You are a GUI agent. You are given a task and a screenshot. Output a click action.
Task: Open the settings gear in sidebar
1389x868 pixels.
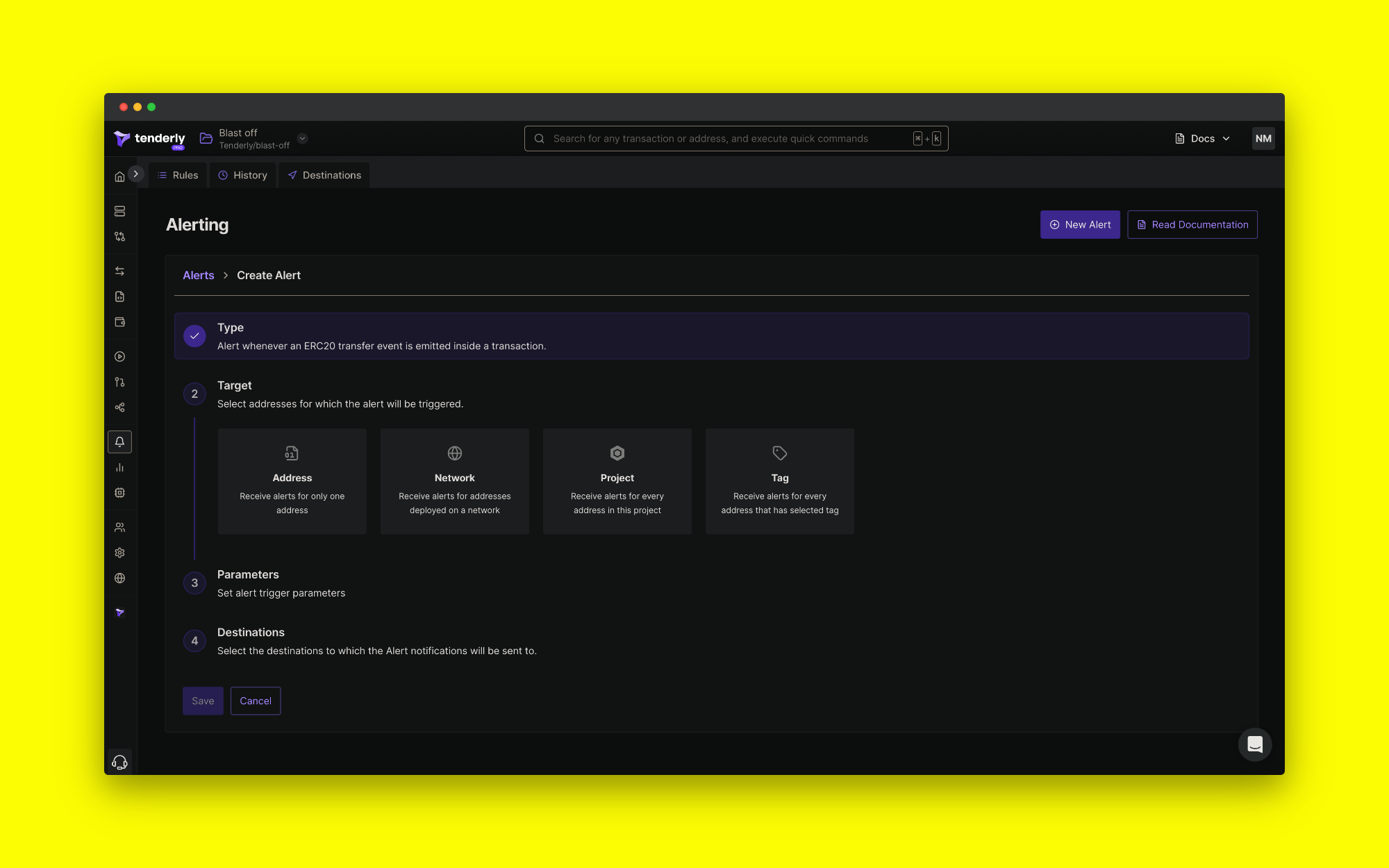pyautogui.click(x=119, y=553)
